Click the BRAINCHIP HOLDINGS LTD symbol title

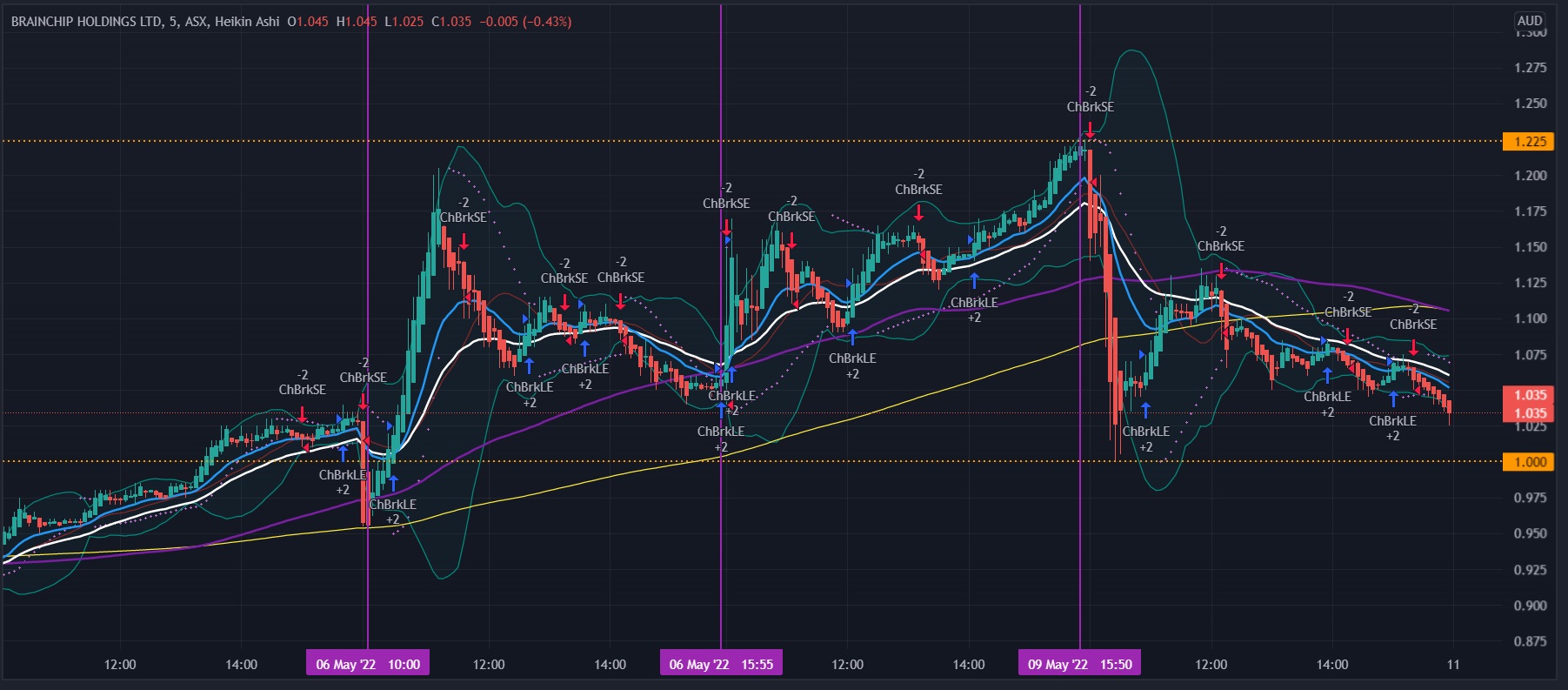point(86,22)
